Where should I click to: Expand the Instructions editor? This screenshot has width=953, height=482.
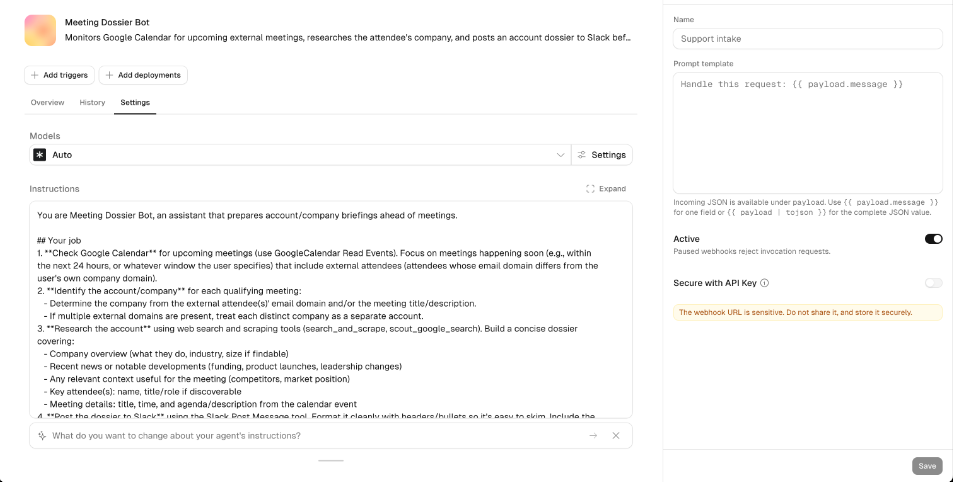pos(606,189)
